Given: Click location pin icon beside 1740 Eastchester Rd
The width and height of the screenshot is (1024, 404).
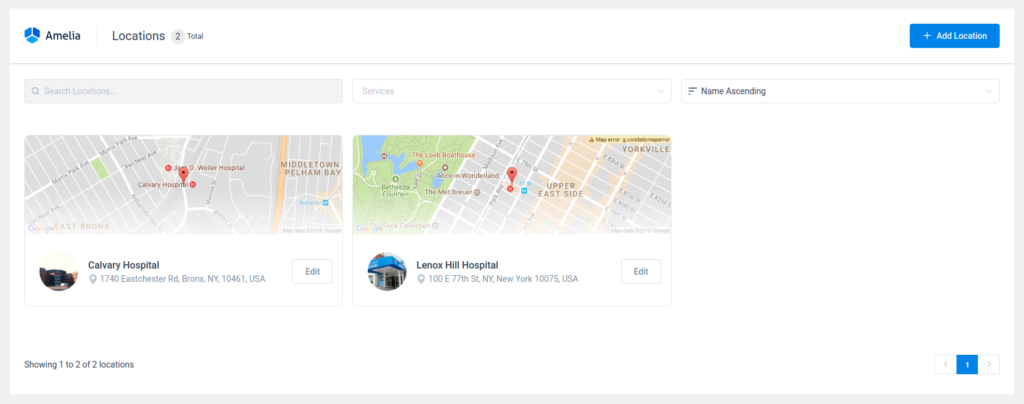Looking at the screenshot, I should tap(93, 279).
